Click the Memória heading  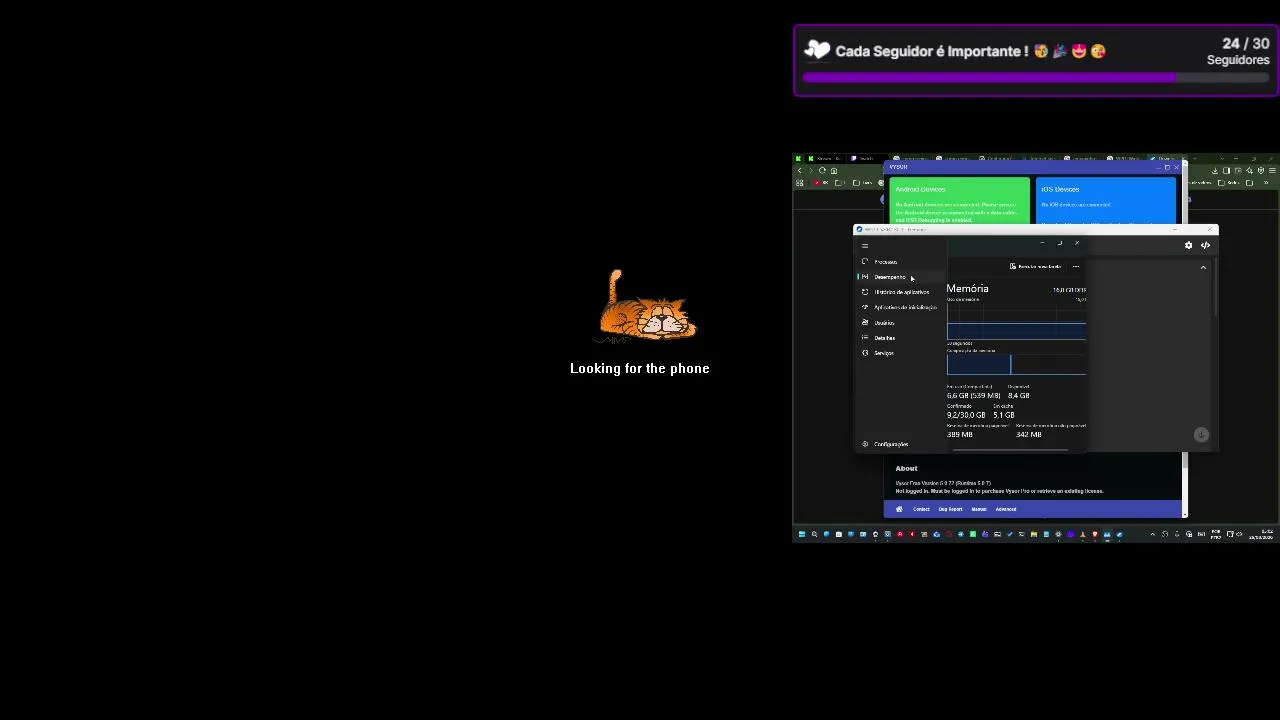[967, 289]
